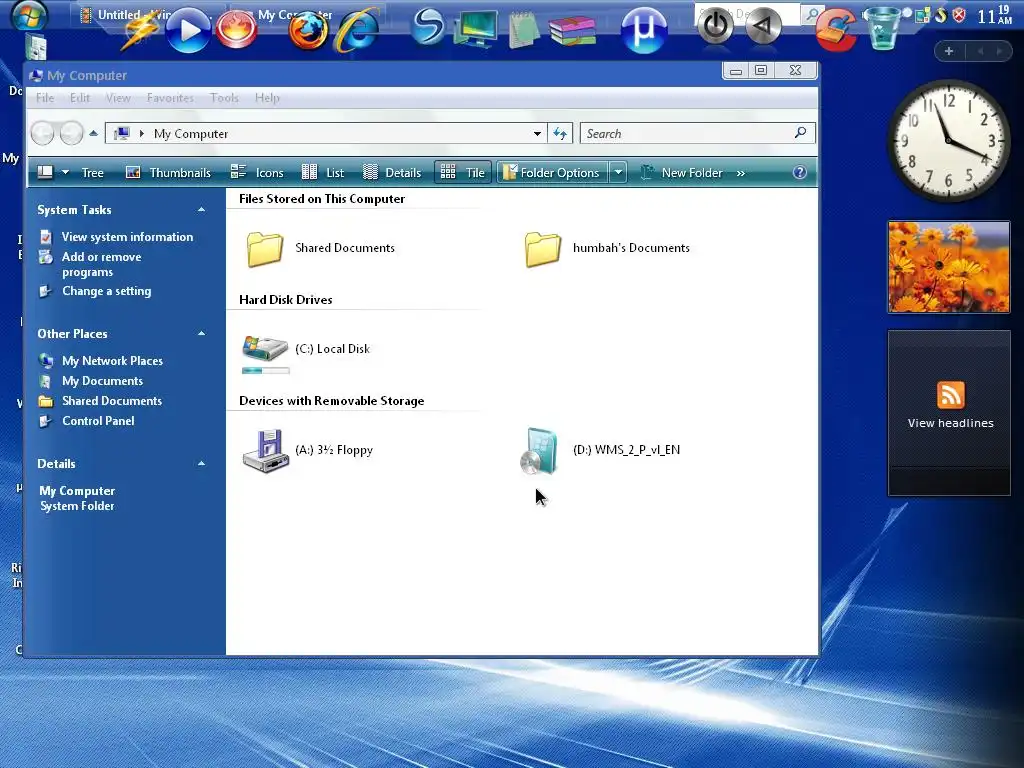The width and height of the screenshot is (1024, 768).
Task: Toggle the Tree pane view
Action: (x=92, y=172)
